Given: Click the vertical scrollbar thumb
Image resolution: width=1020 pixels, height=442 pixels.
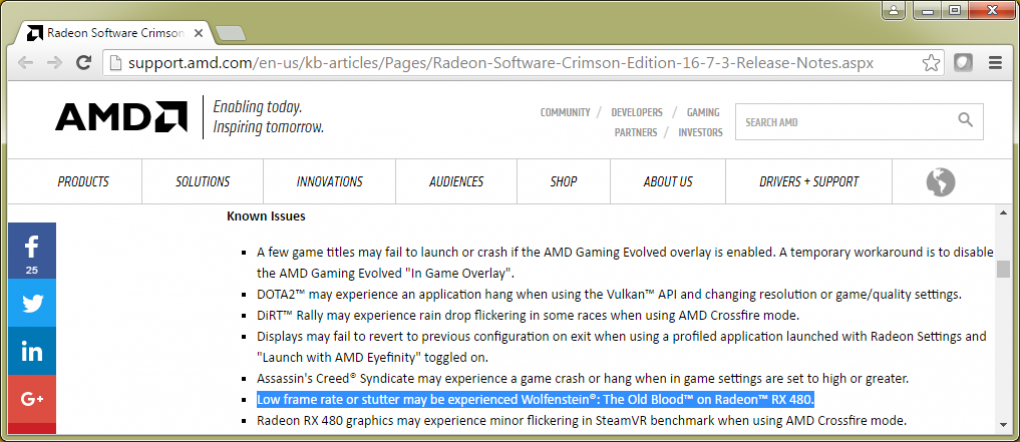Looking at the screenshot, I should pos(1004,269).
